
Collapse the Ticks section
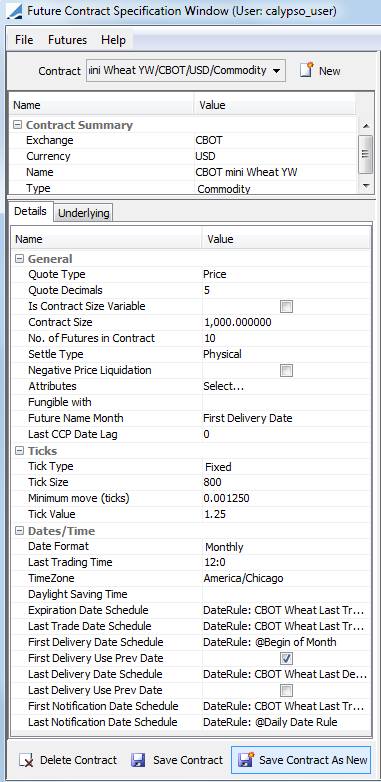click(x=19, y=451)
